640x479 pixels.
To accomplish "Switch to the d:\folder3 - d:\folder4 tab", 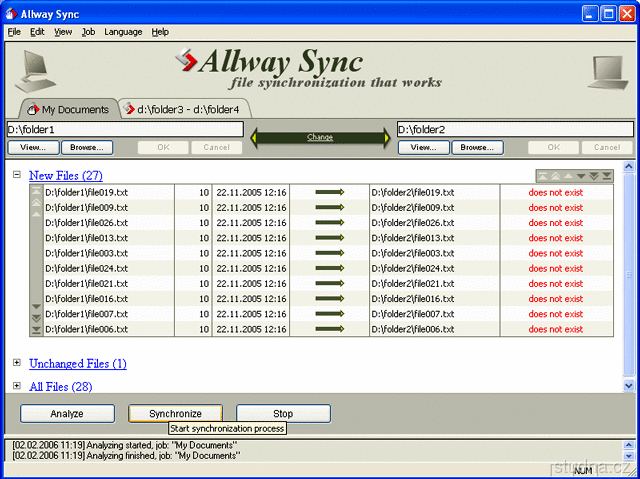I will [184, 108].
